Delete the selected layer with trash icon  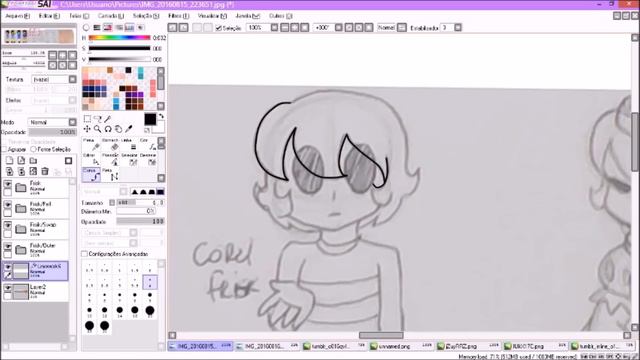(x=45, y=171)
